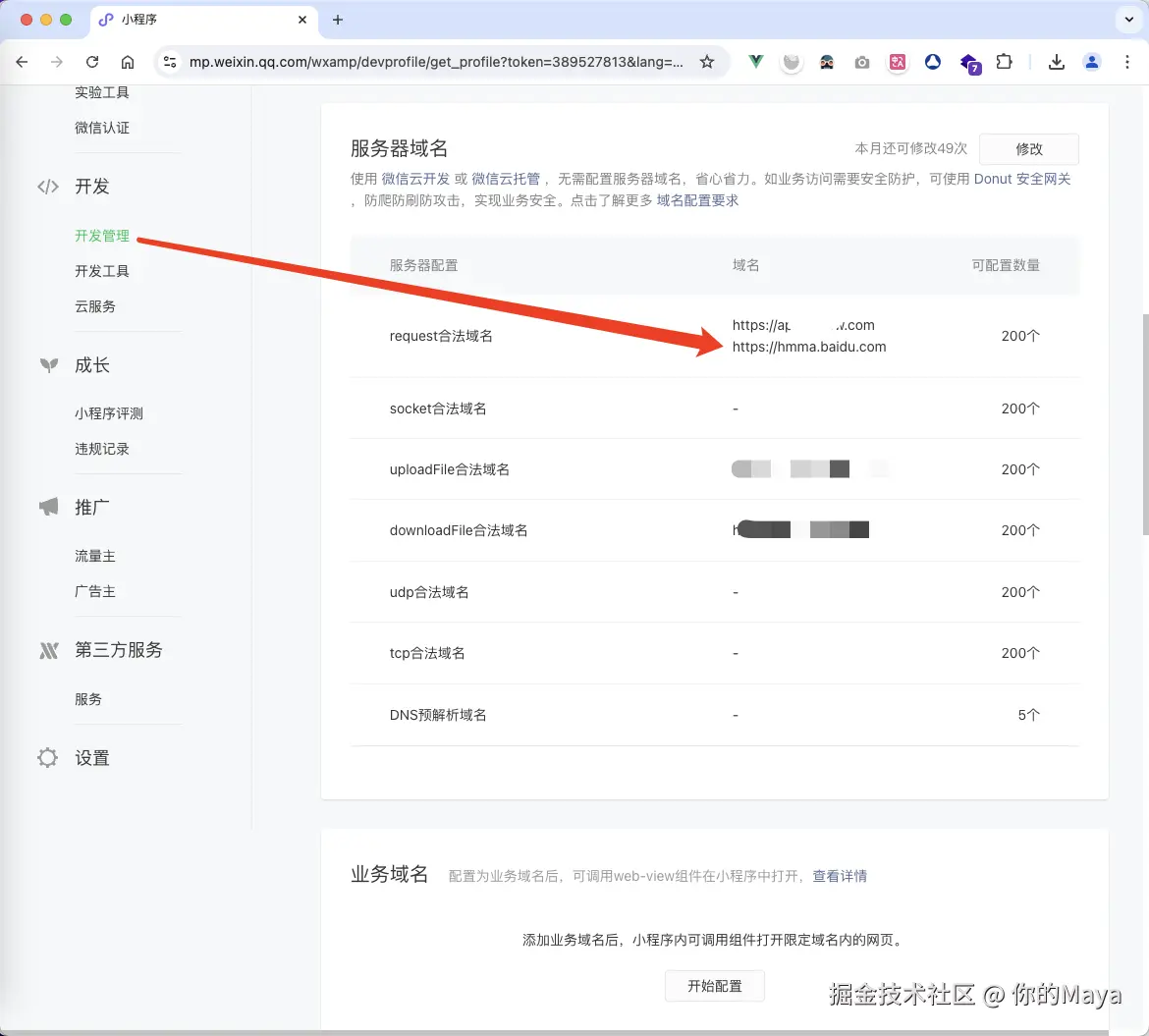Click the downloadFile合法域名 row label
This screenshot has height=1036, width=1149.
(458, 529)
